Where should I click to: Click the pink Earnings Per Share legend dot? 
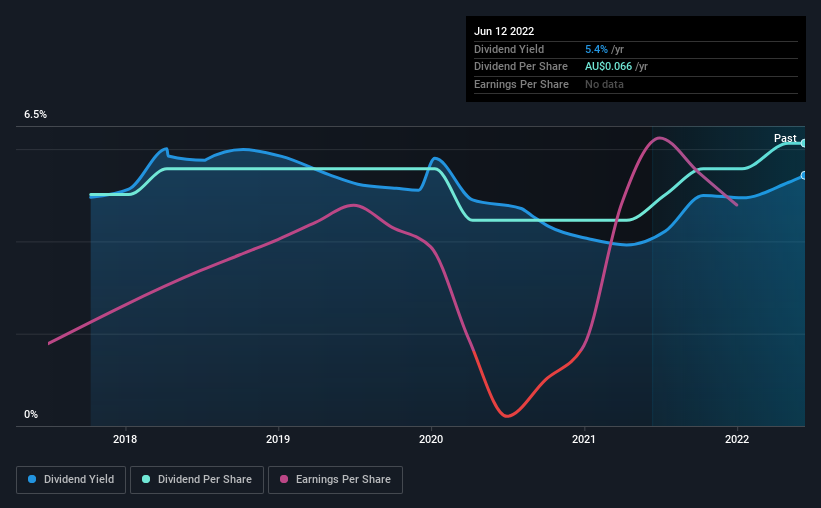pyautogui.click(x=284, y=479)
